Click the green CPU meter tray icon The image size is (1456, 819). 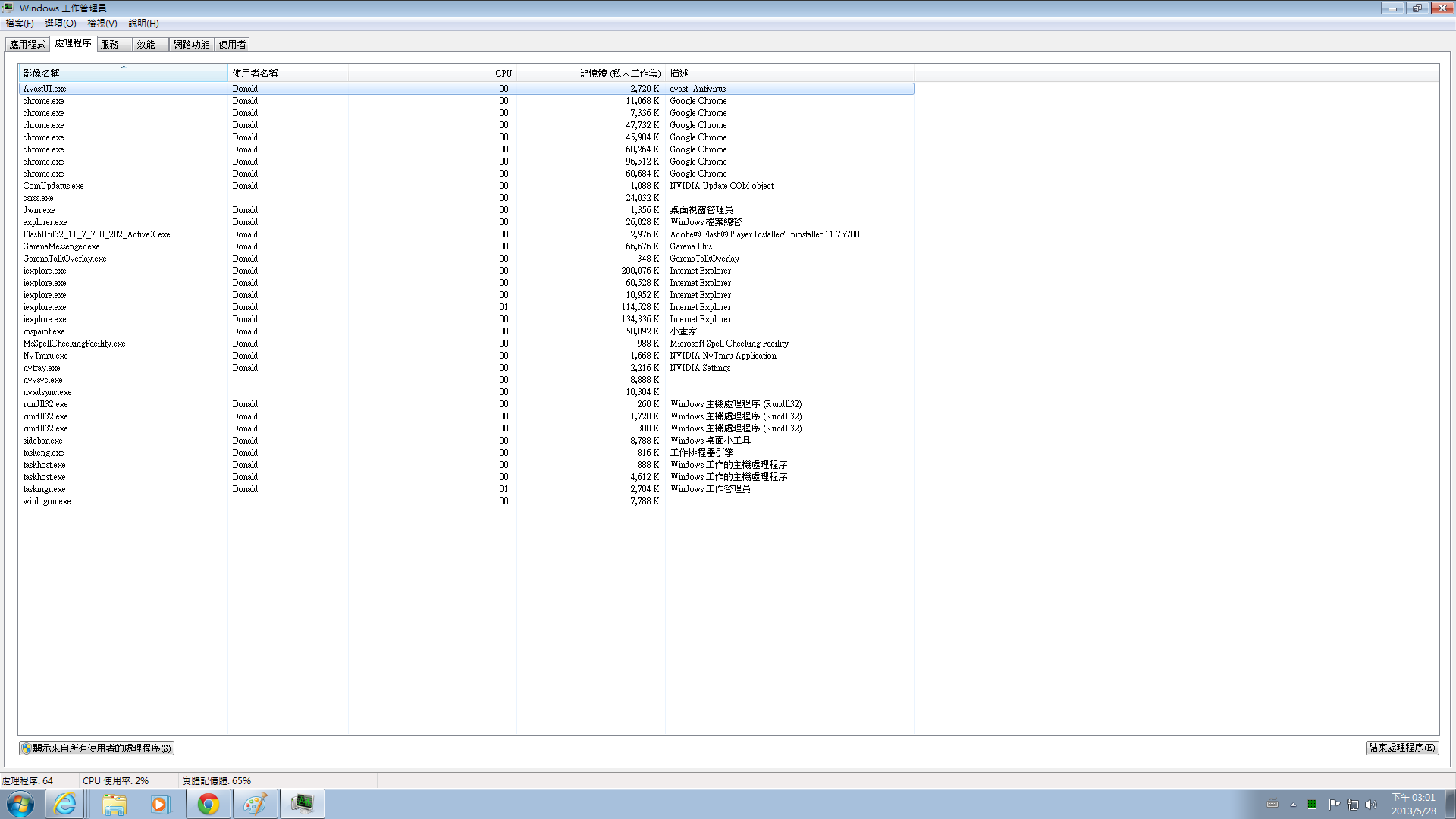point(1312,805)
